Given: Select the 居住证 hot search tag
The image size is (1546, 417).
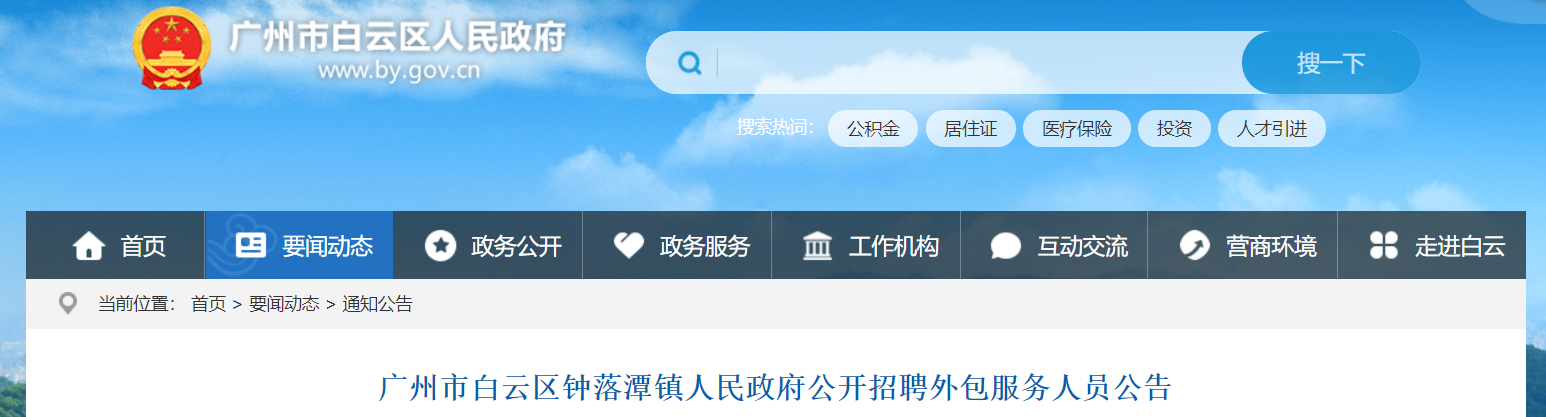Looking at the screenshot, I should [x=970, y=129].
